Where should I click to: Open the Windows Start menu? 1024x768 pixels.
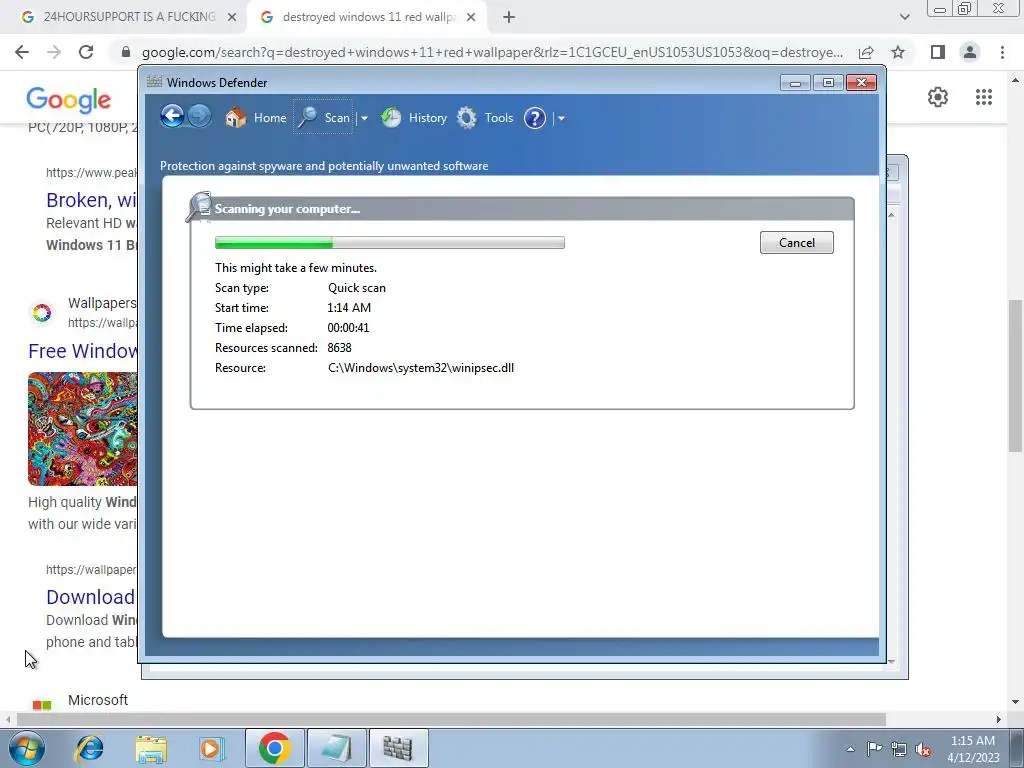coord(27,748)
